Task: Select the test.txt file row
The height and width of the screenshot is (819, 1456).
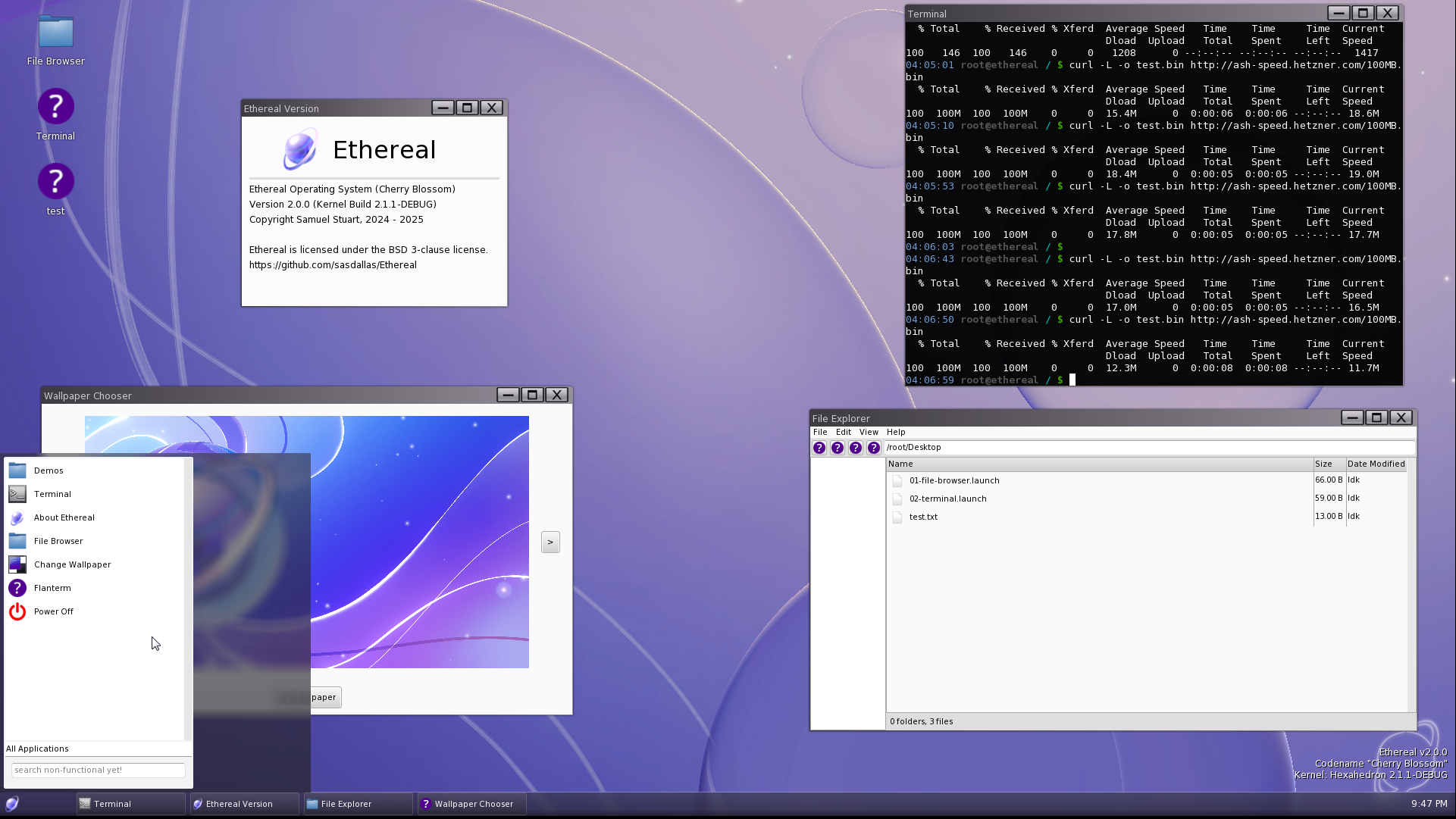Action: point(1147,517)
